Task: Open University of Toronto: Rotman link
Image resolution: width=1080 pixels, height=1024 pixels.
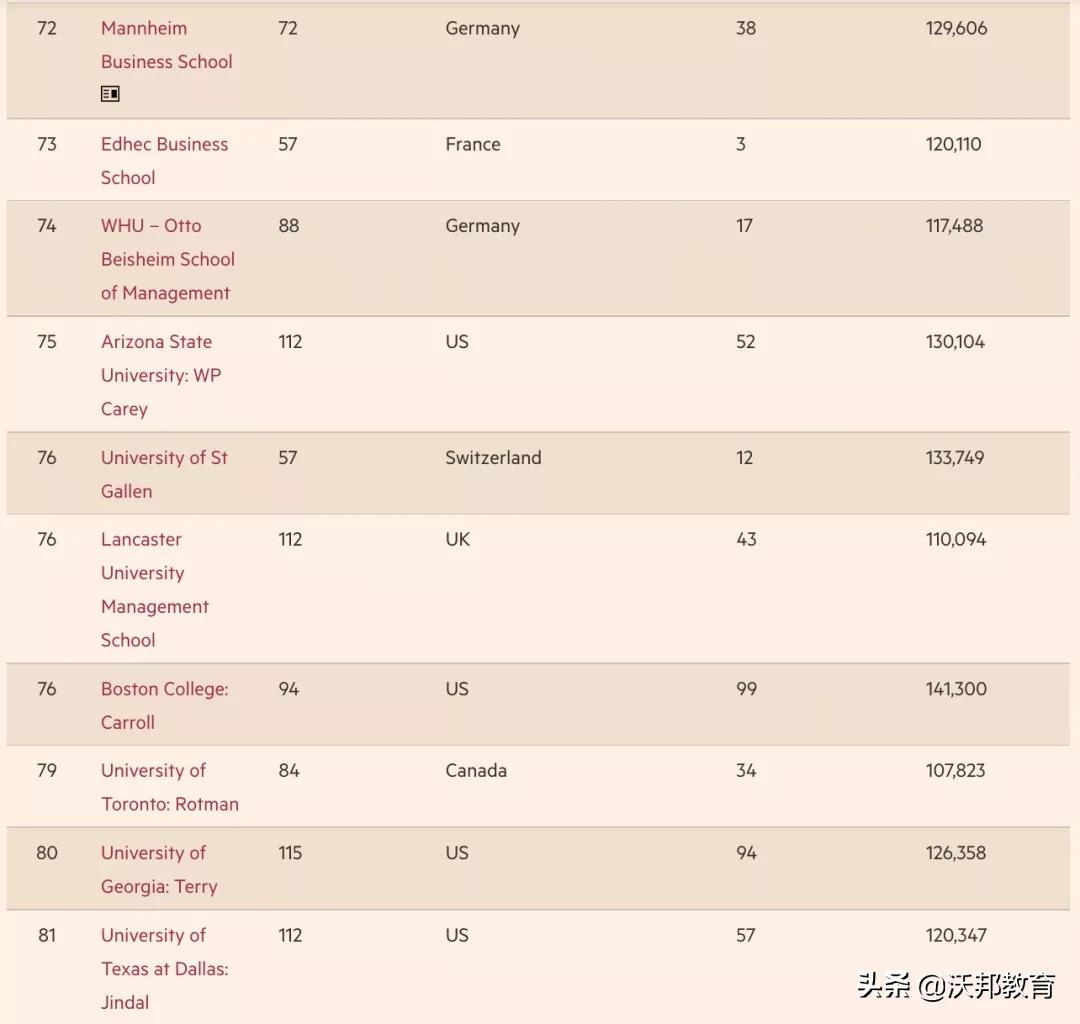Action: click(169, 787)
